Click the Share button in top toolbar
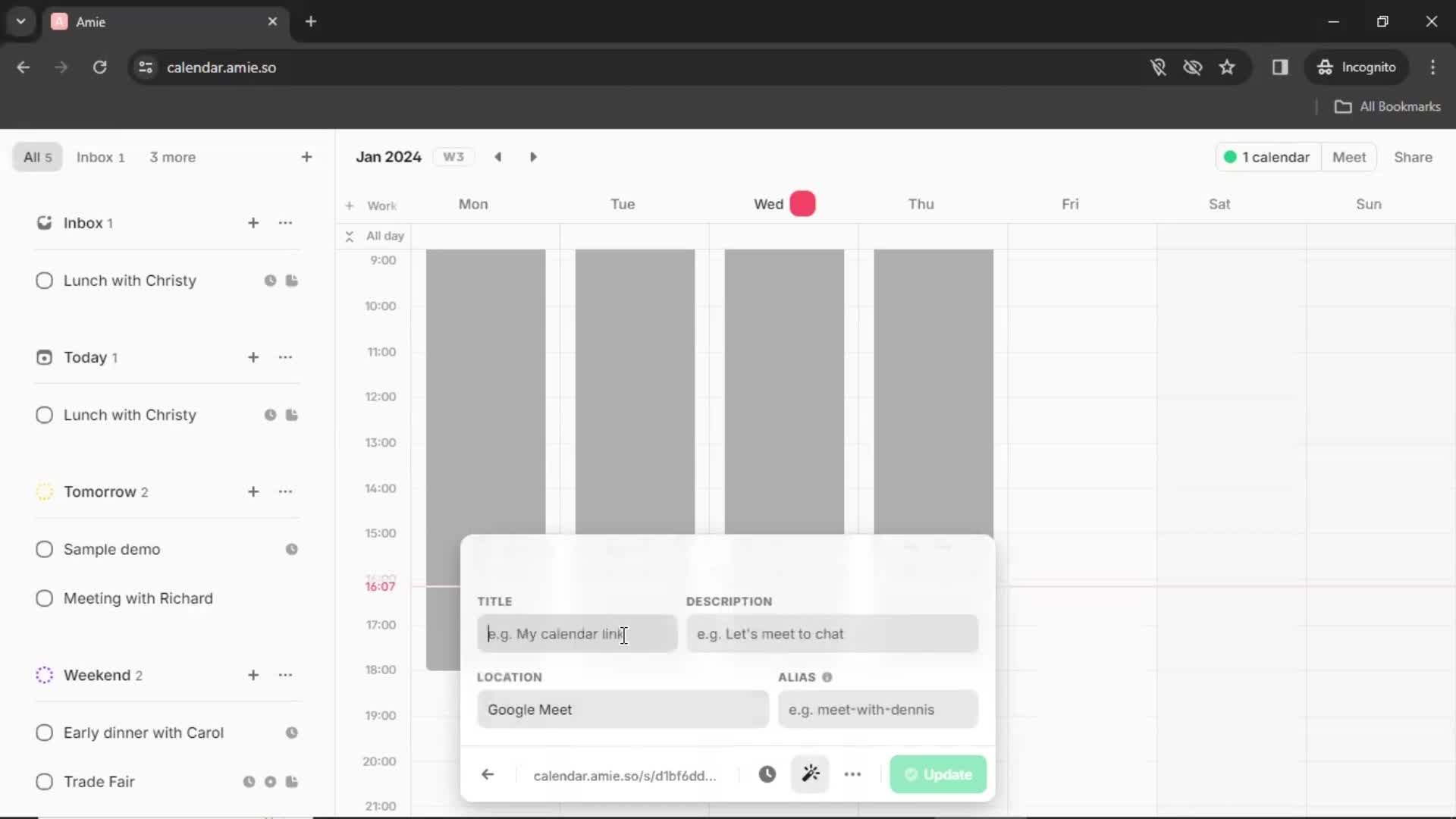 pos(1414,157)
